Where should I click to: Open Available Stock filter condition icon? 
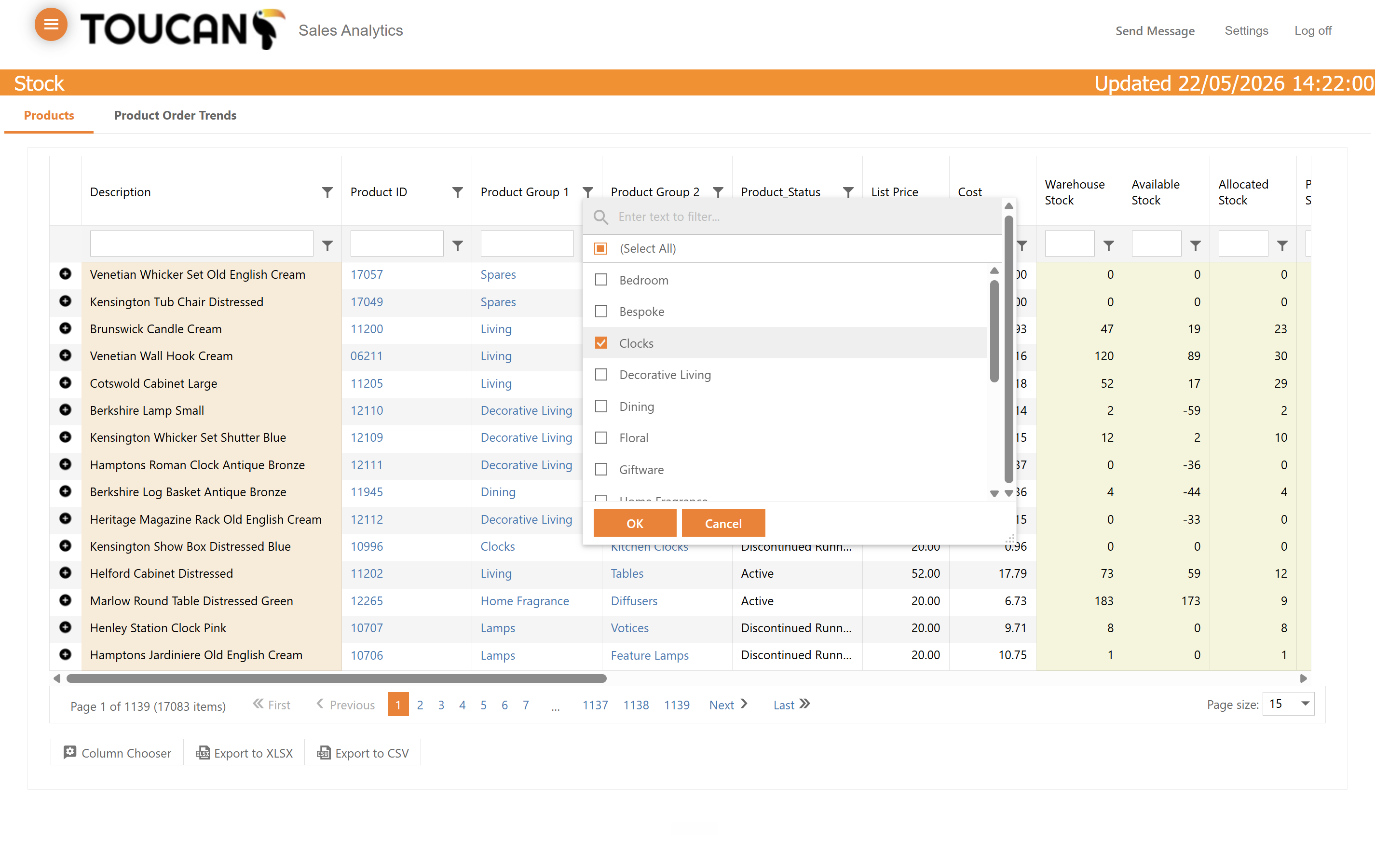pyautogui.click(x=1196, y=246)
